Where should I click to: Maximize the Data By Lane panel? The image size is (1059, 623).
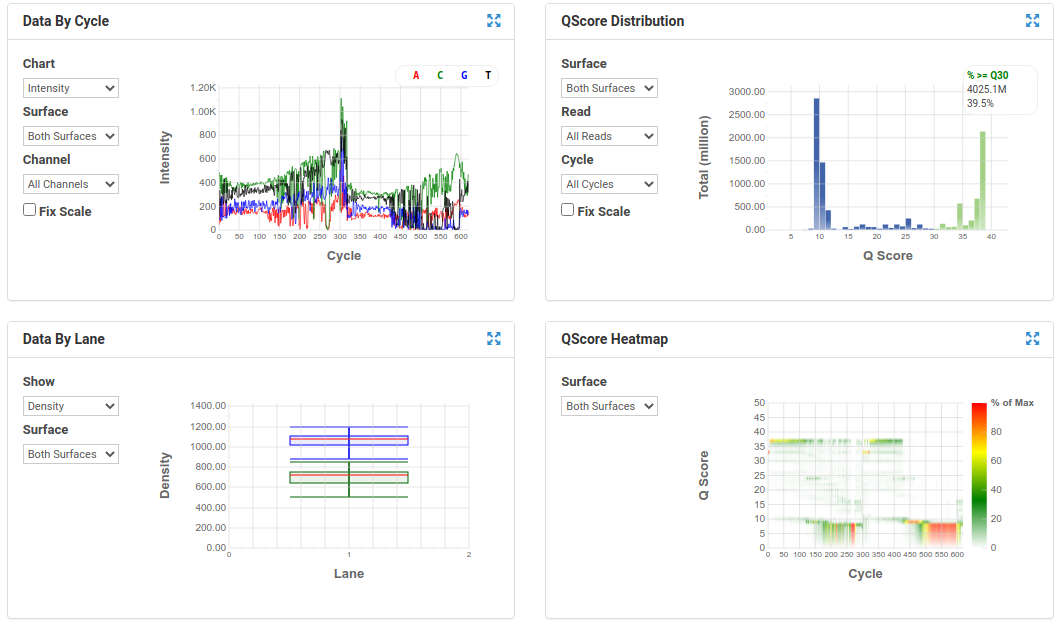[493, 339]
